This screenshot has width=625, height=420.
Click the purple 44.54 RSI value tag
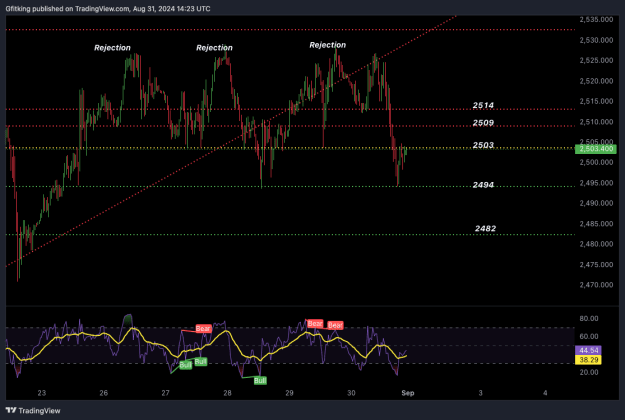click(588, 350)
